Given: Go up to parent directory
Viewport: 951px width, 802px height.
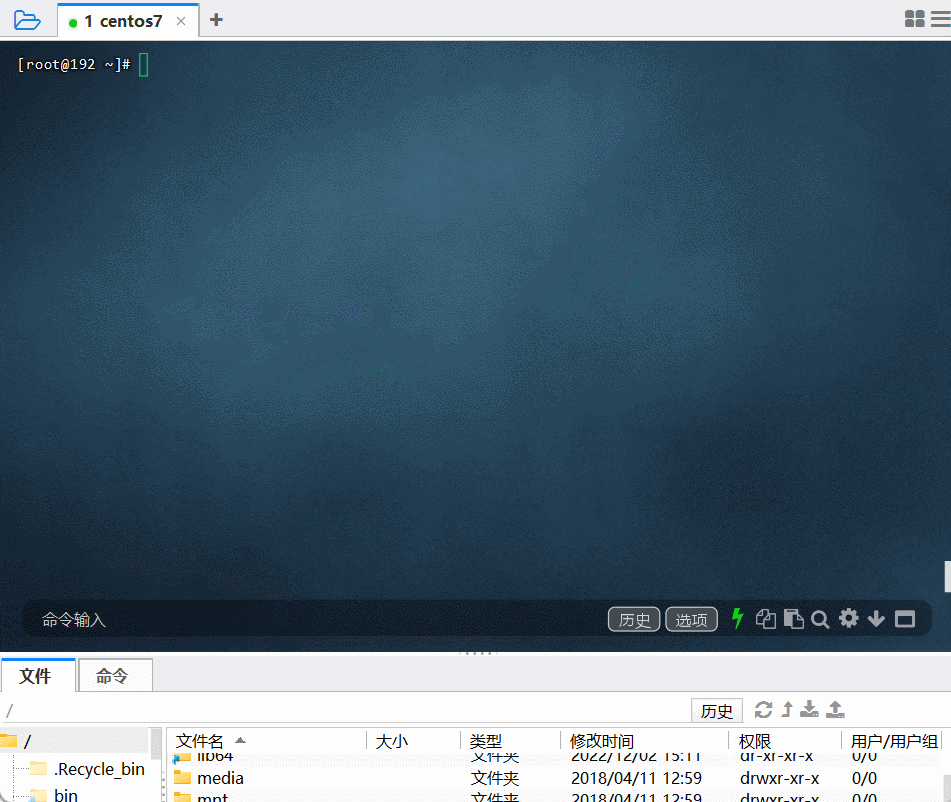Looking at the screenshot, I should pos(787,709).
